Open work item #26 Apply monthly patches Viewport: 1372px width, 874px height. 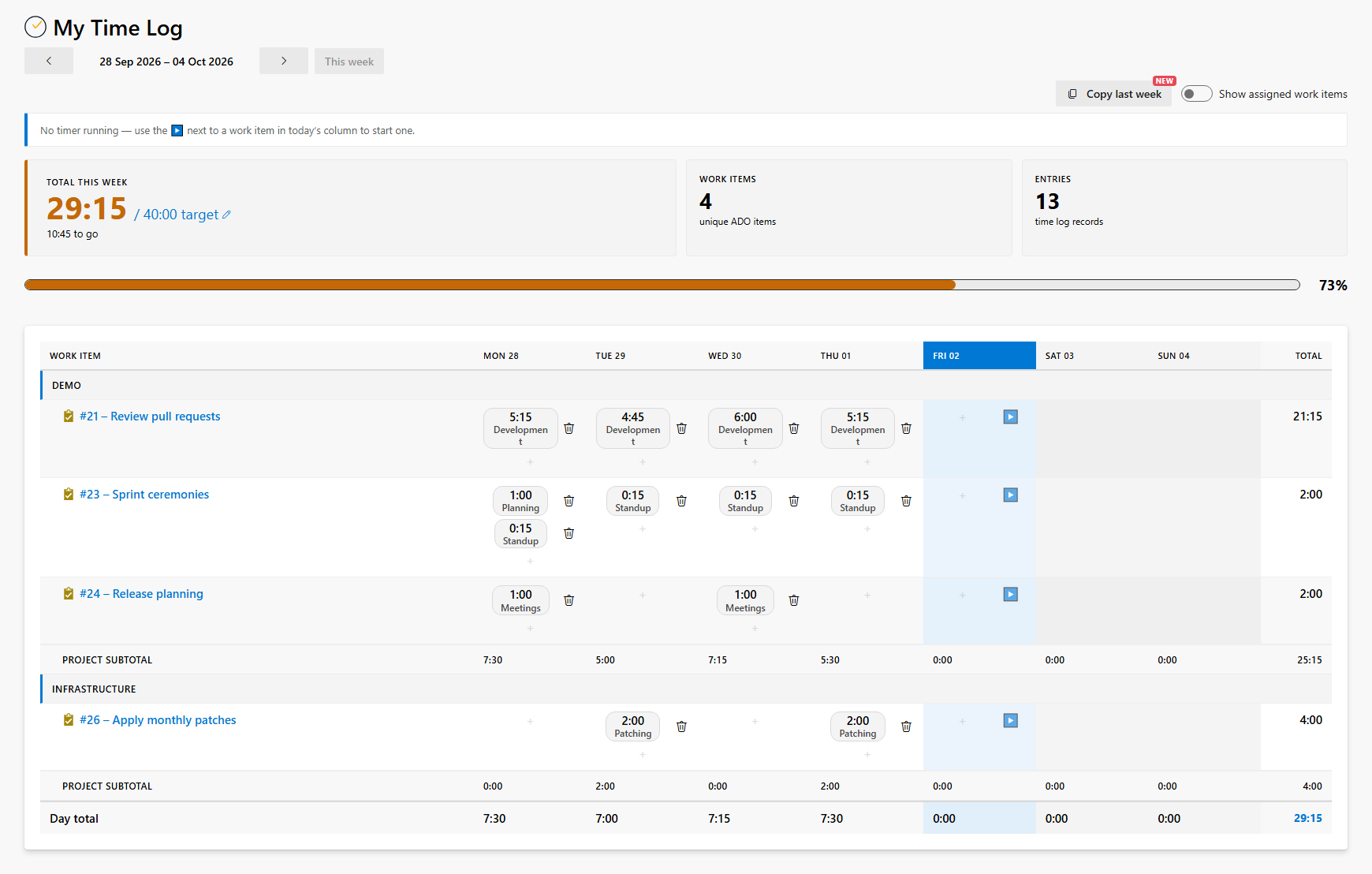point(158,720)
